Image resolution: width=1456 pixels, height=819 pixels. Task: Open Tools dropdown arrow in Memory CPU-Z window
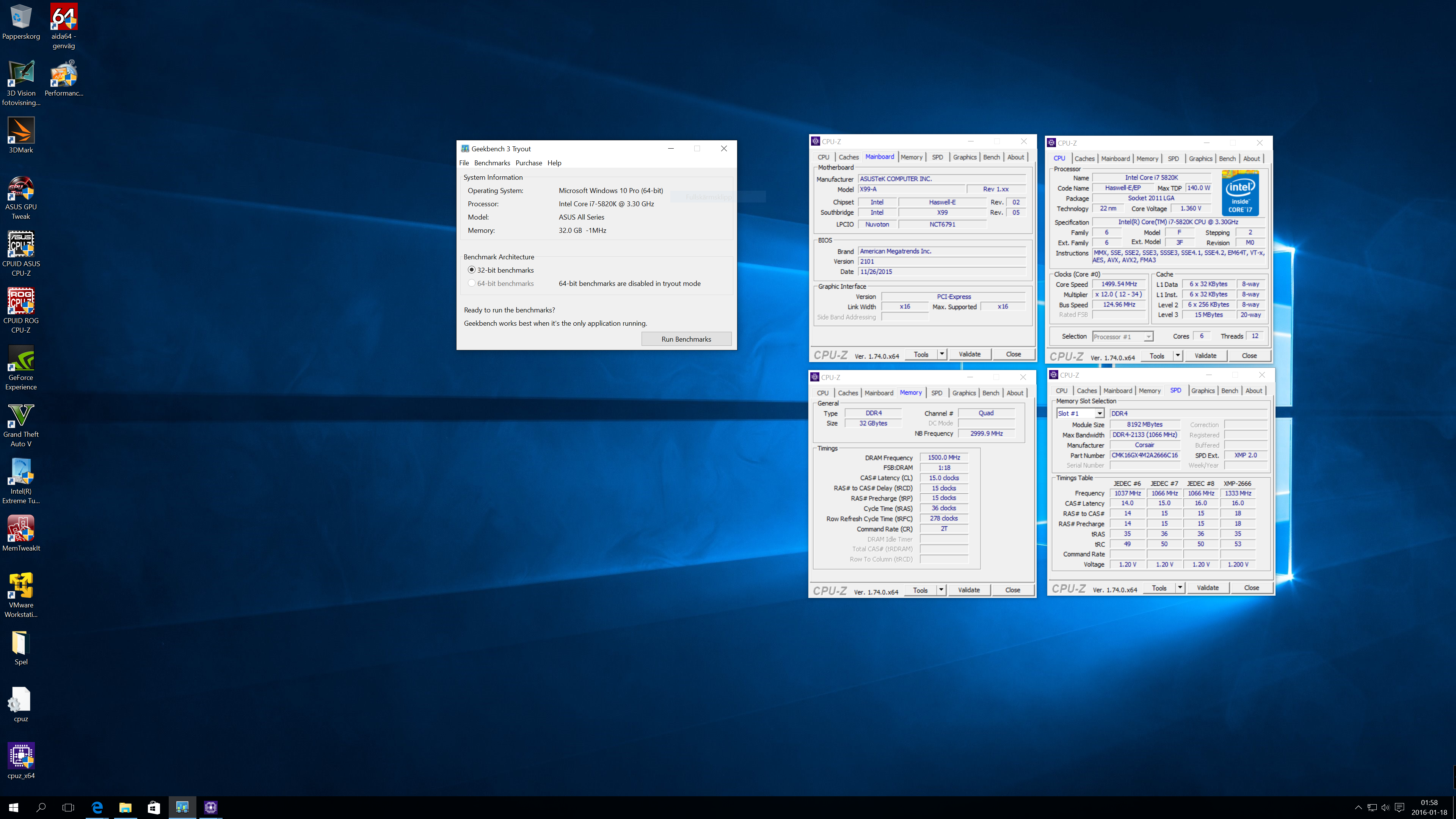[941, 590]
